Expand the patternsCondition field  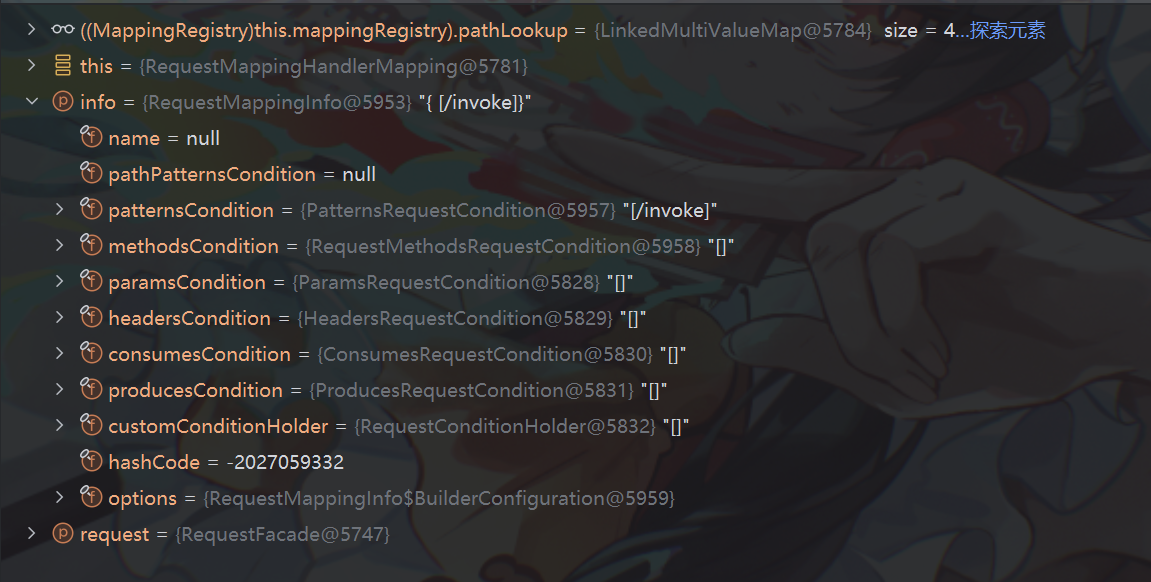(x=60, y=209)
